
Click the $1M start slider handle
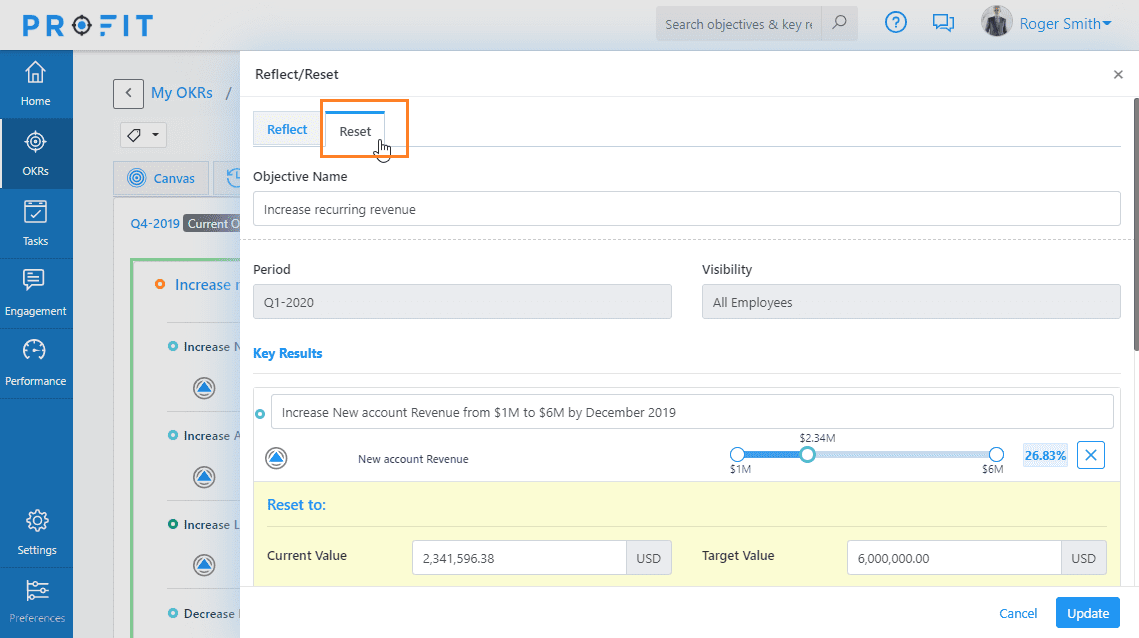[737, 455]
